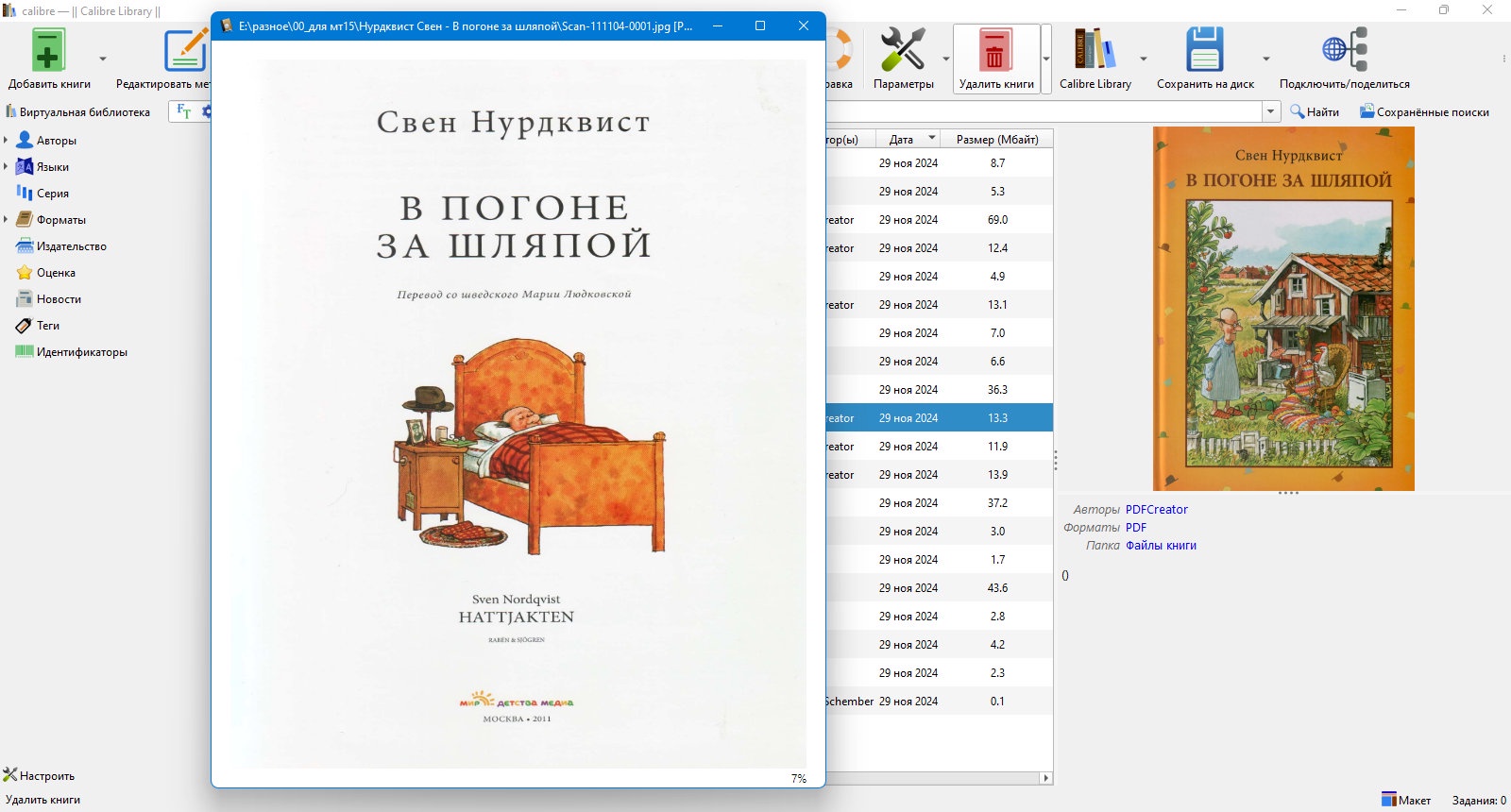Viewport: 1511px width, 812px height.
Task: Open the Calibre Library bookshelf icon
Action: tap(1095, 50)
